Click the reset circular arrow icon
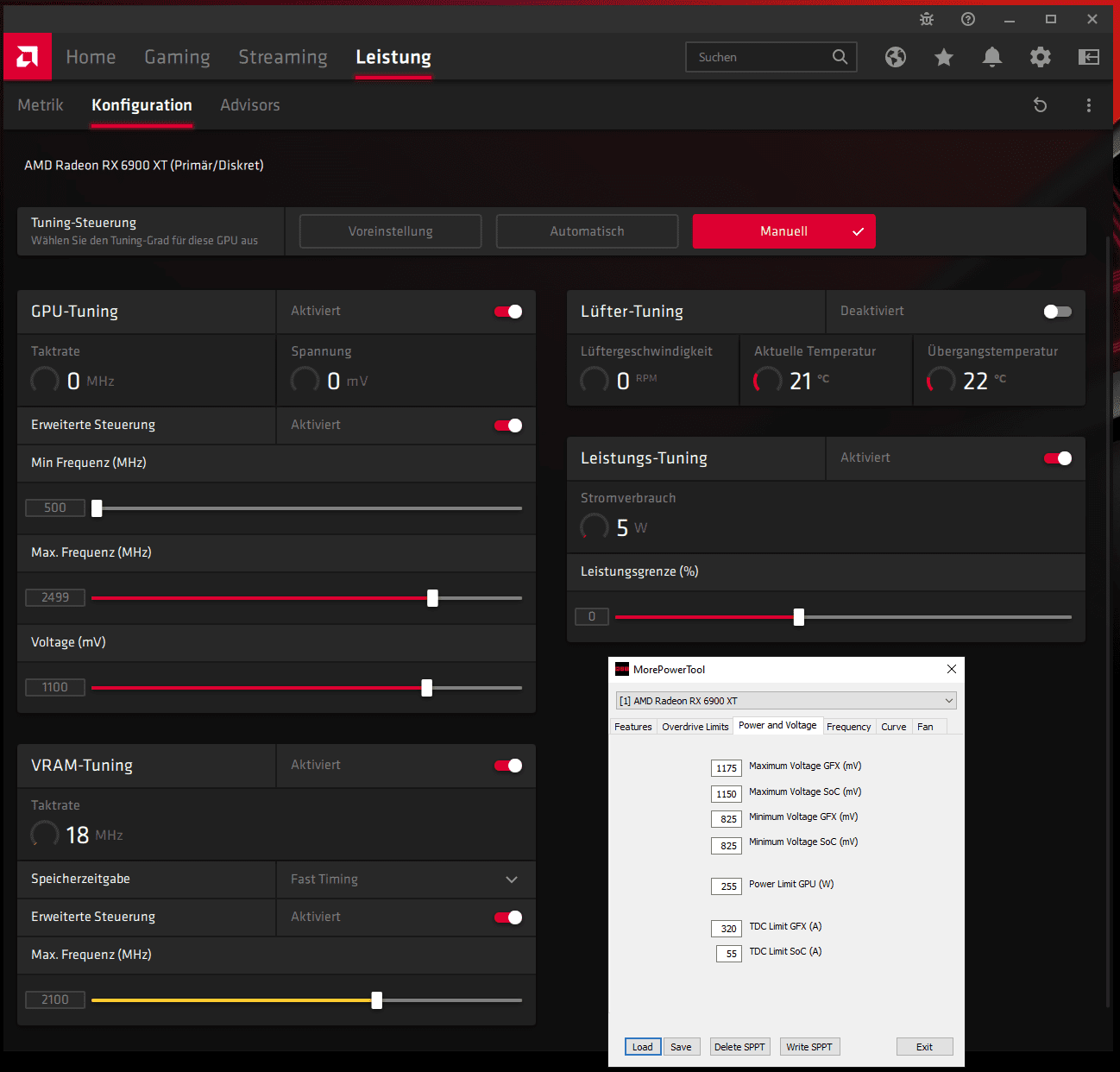The width and height of the screenshot is (1120, 1072). (x=1041, y=105)
